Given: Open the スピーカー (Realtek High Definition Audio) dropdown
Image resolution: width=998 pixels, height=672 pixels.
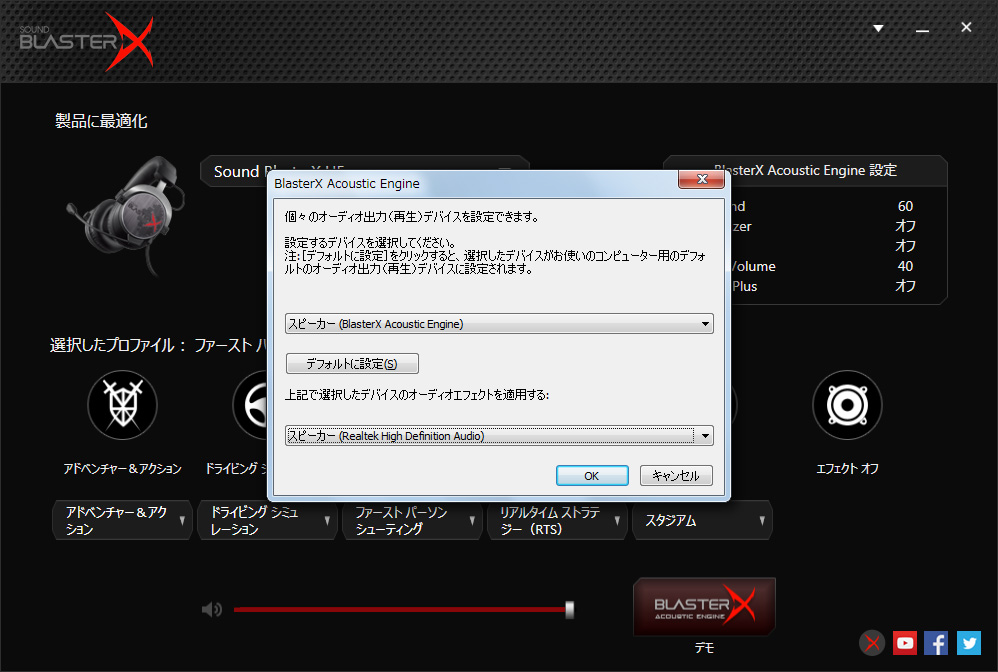Looking at the screenshot, I should click(499, 436).
